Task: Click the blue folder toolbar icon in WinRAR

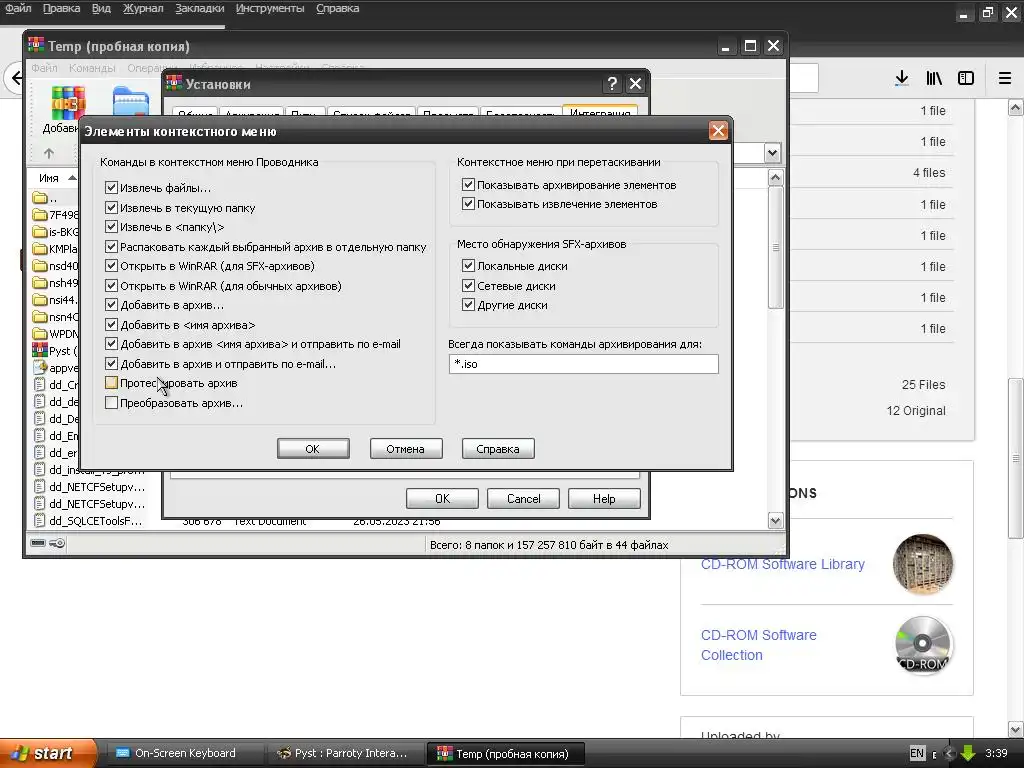Action: (129, 103)
